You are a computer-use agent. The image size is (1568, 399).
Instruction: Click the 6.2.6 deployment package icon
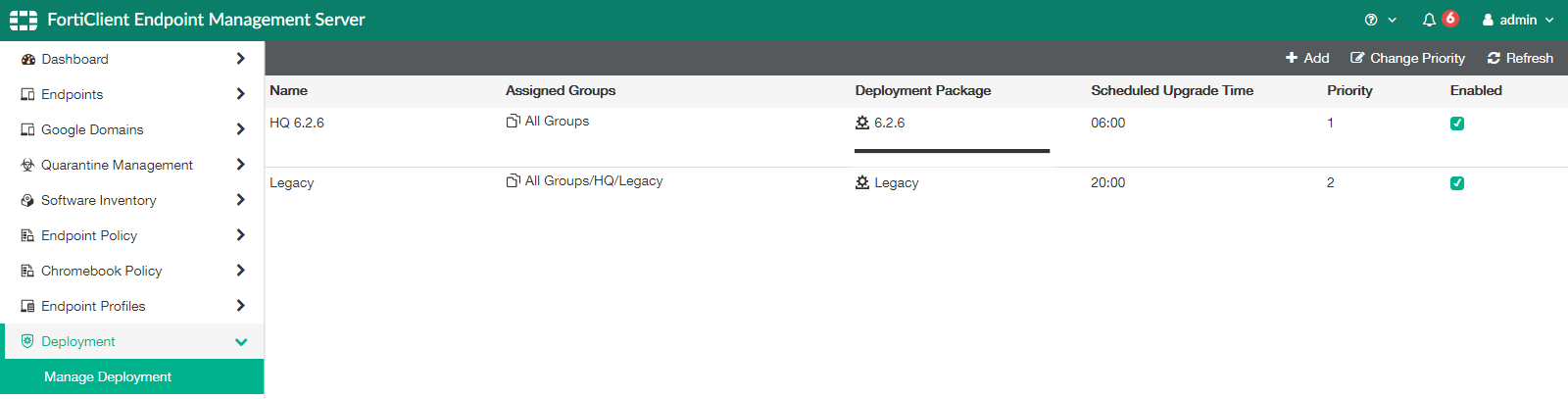[x=862, y=123]
